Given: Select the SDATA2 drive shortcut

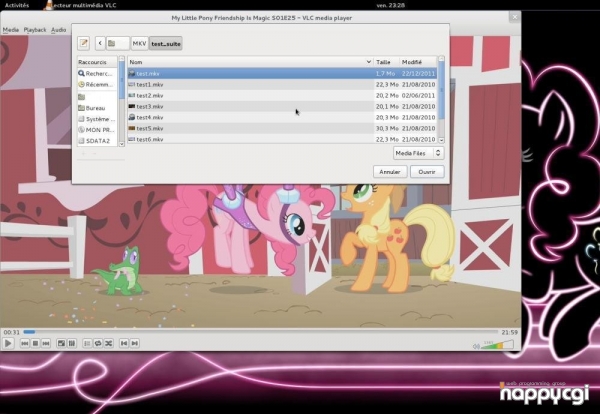Looking at the screenshot, I should click(x=98, y=141).
